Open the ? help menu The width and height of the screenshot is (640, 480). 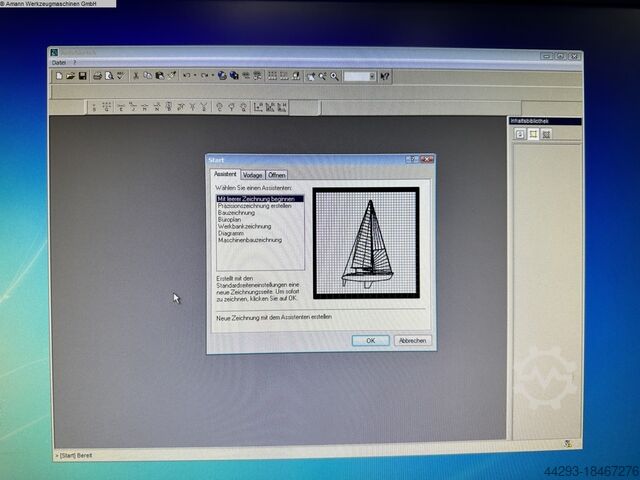point(74,63)
